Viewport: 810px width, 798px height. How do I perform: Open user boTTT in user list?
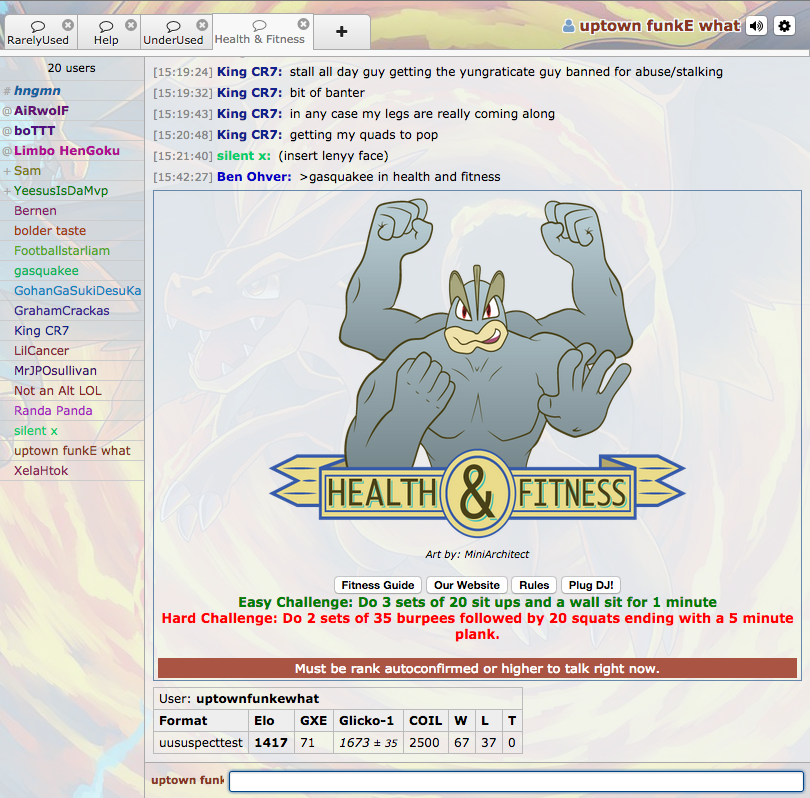point(72,131)
